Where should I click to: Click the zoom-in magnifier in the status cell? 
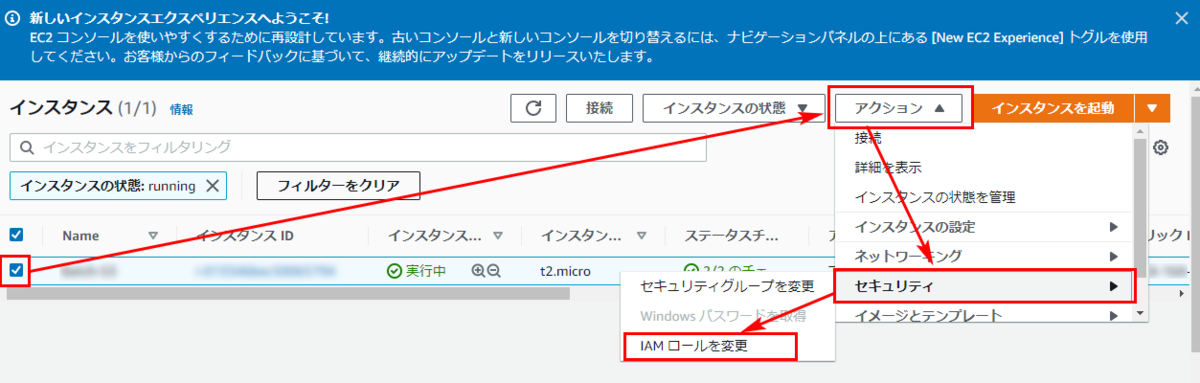click(x=478, y=270)
